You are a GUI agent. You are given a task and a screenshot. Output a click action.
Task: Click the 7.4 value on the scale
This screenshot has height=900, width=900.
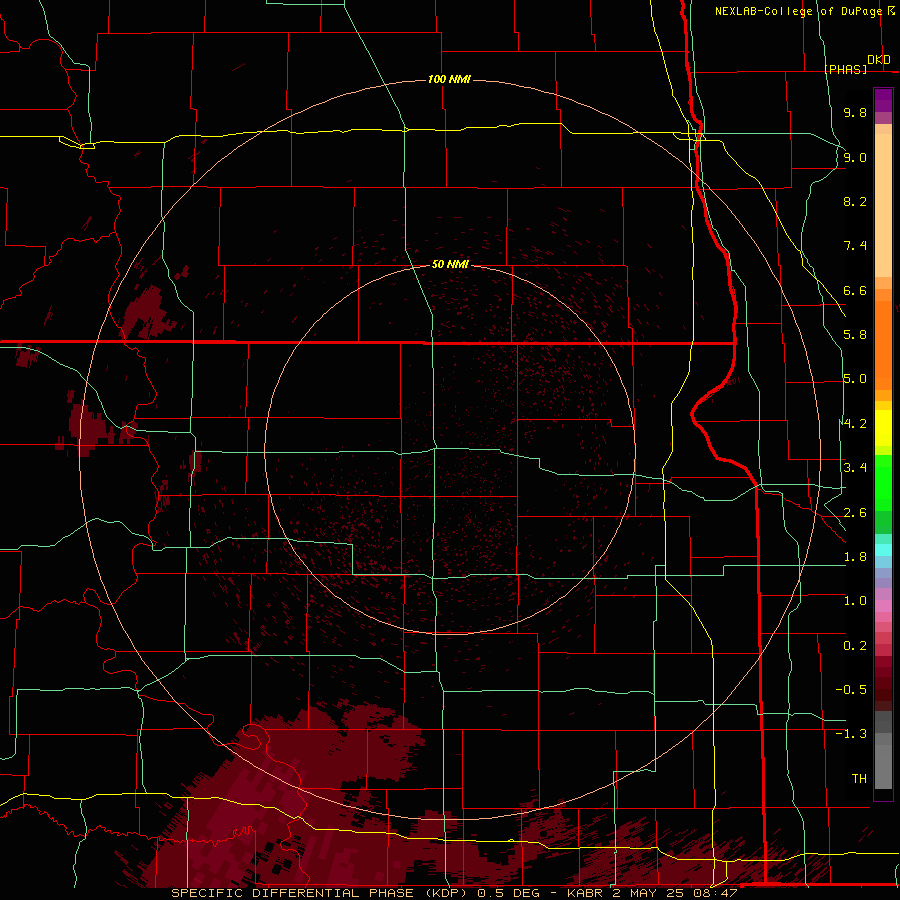855,246
